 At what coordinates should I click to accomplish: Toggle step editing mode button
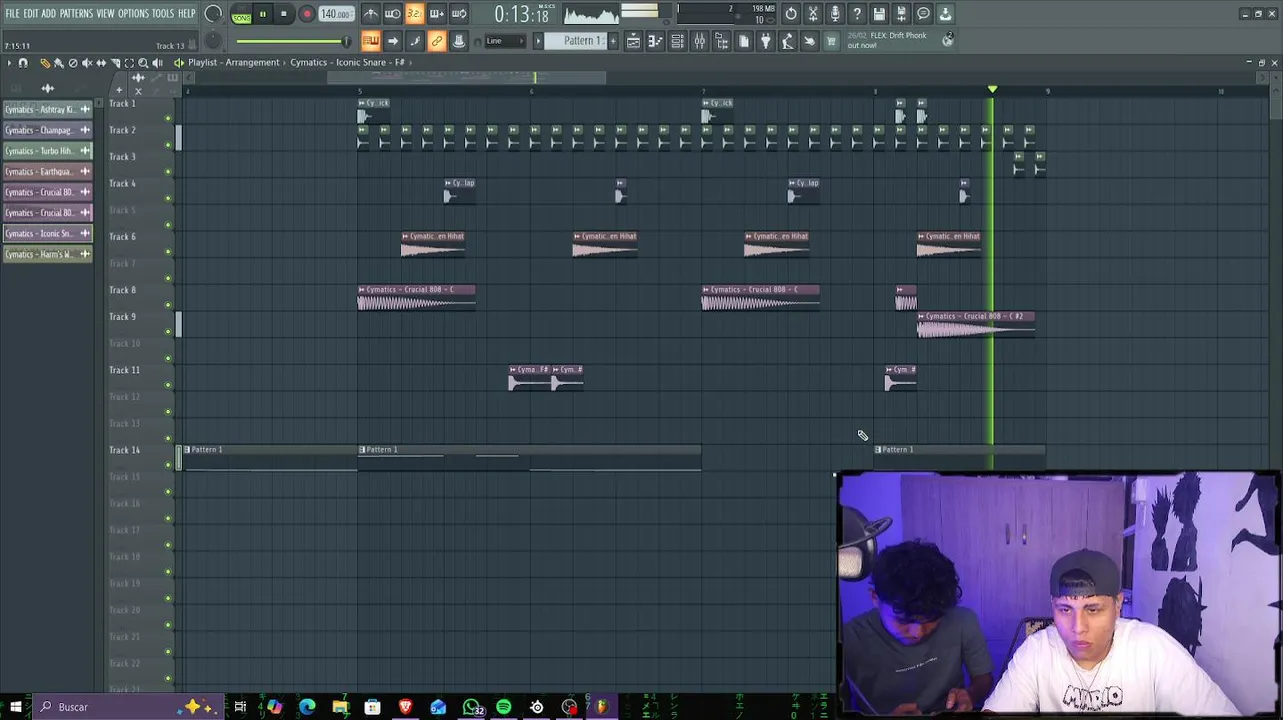click(x=414, y=41)
